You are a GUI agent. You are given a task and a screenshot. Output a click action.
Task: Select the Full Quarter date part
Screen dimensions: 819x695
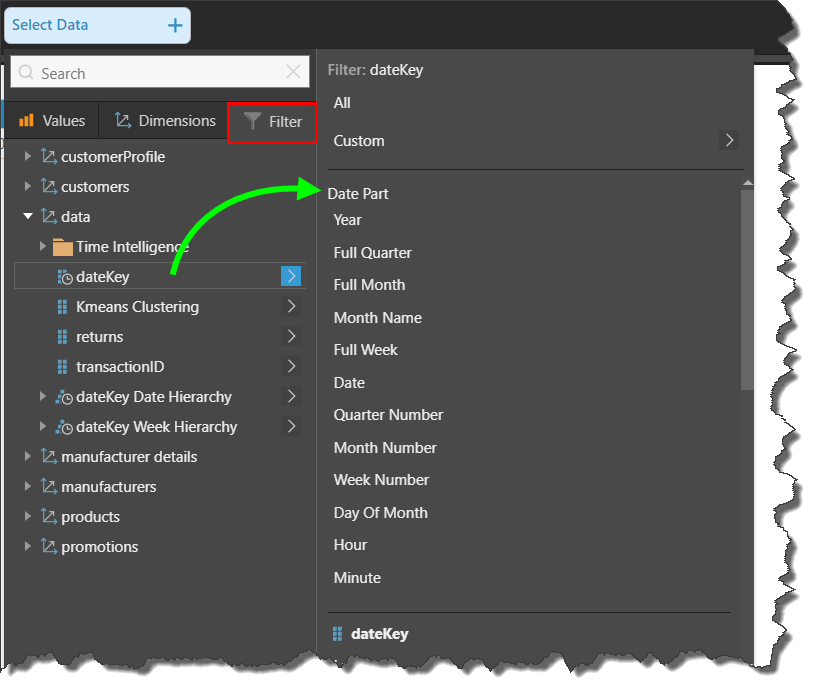pos(372,253)
